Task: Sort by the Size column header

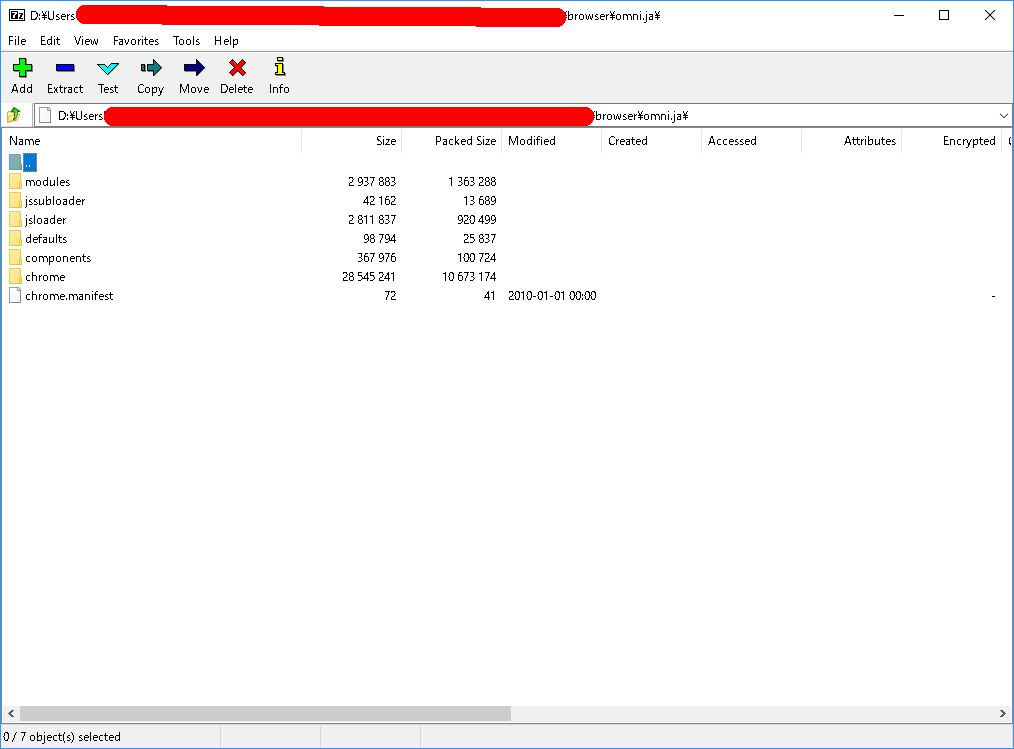Action: click(x=352, y=141)
